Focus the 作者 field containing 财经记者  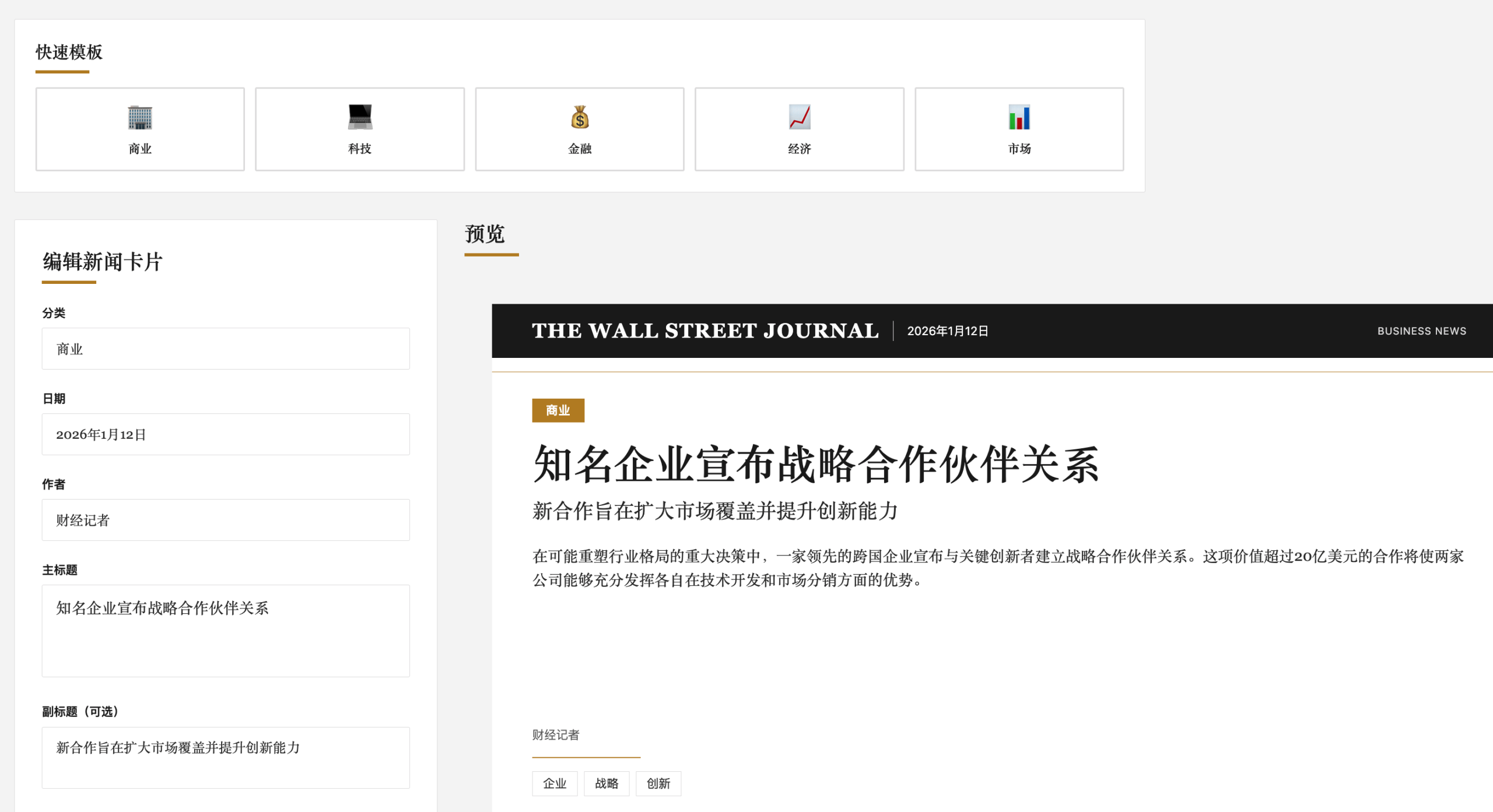click(226, 520)
